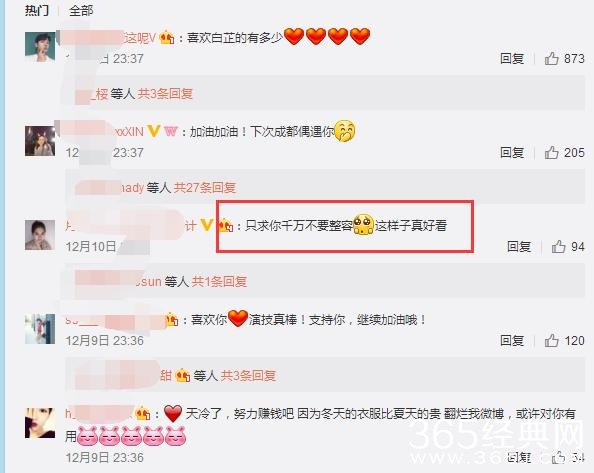This screenshot has width=594, height=473.
Task: Like the comment with 873 likes
Action: [x=552, y=59]
